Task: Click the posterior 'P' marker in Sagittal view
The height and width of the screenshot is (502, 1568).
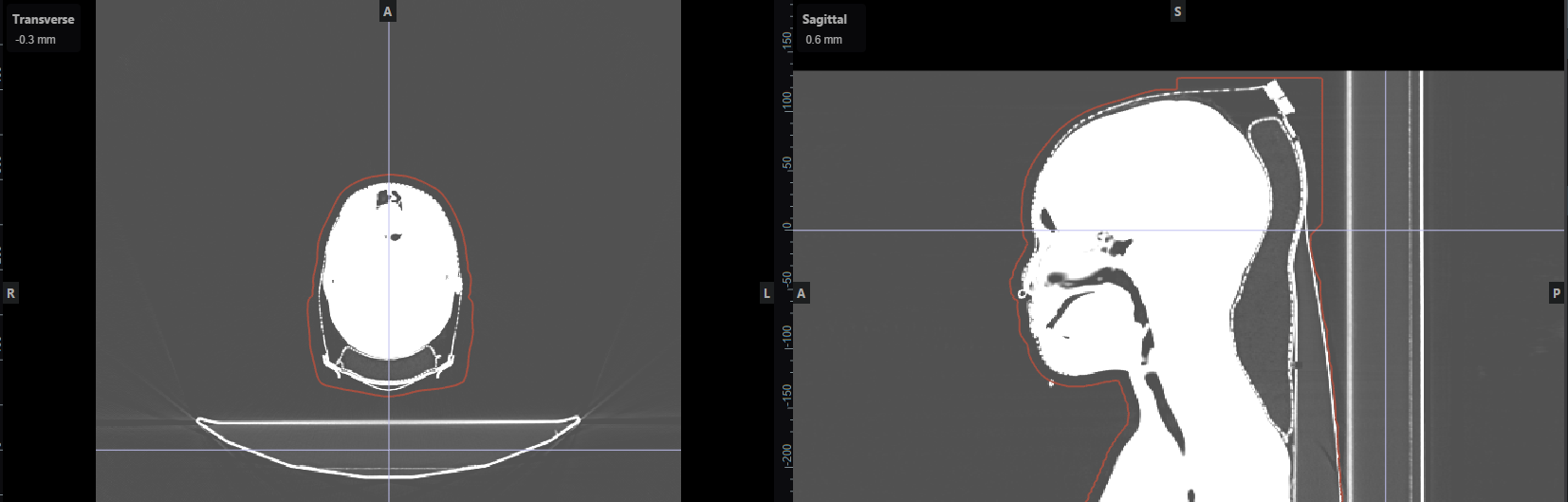Action: (1556, 293)
